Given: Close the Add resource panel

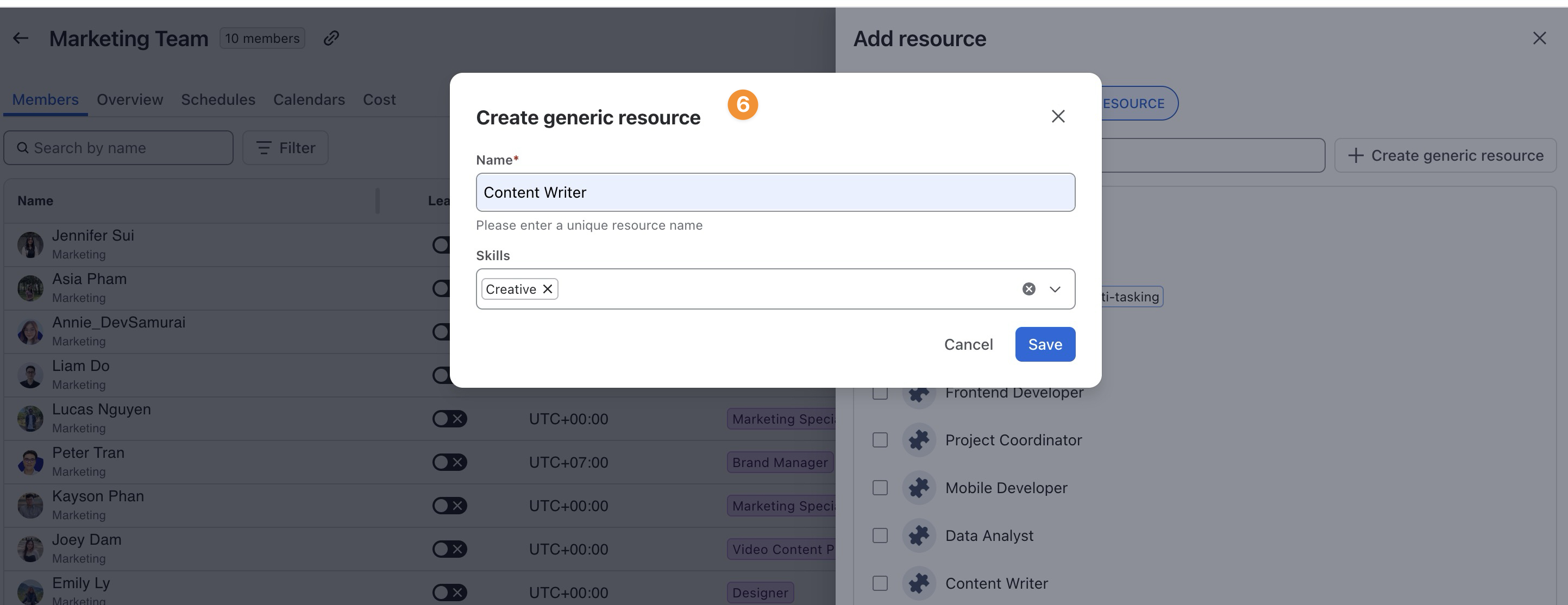Looking at the screenshot, I should tap(1539, 39).
